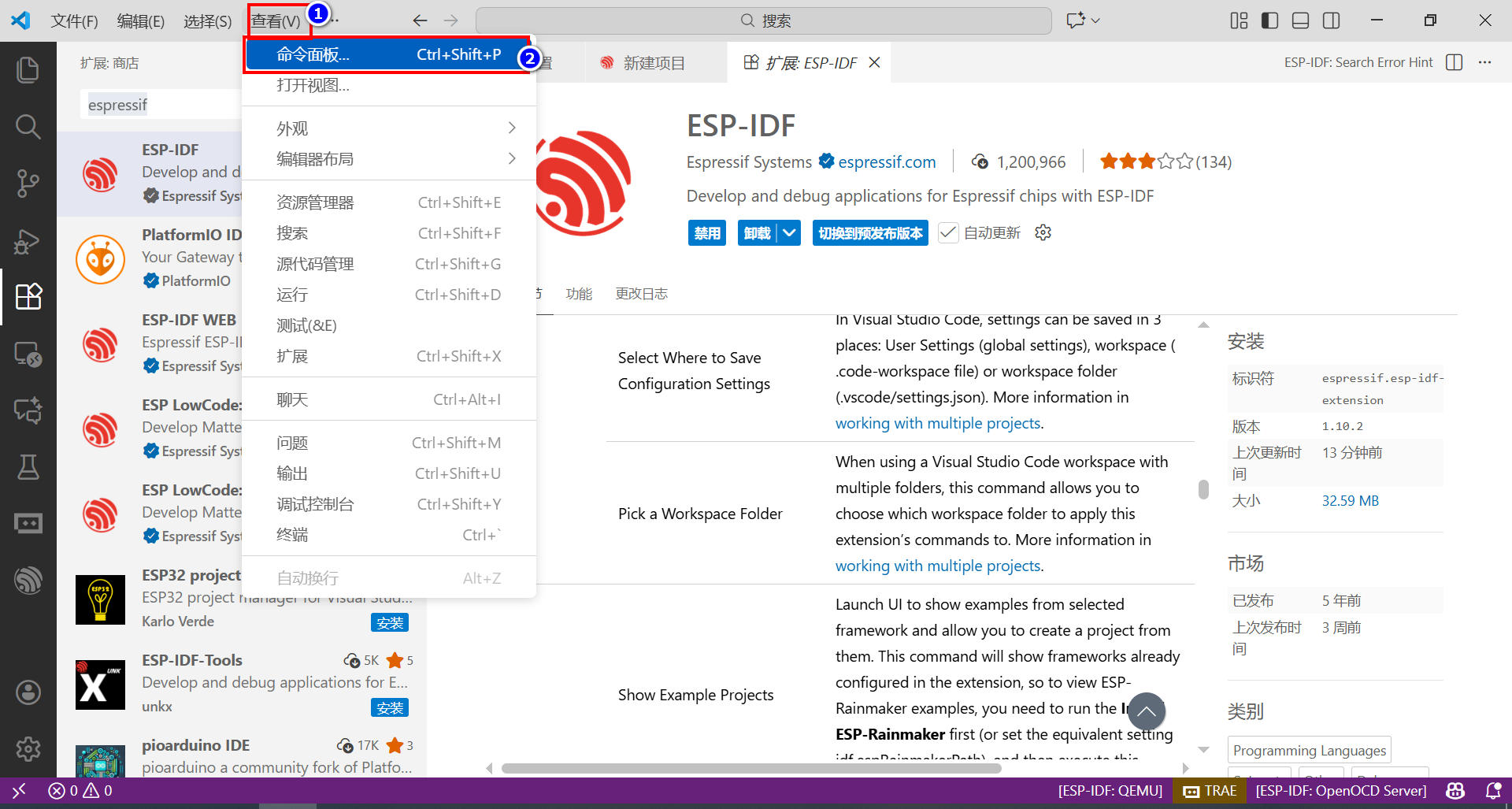This screenshot has height=809, width=1512.
Task: Click the VS Code logo in title bar
Action: point(20,20)
